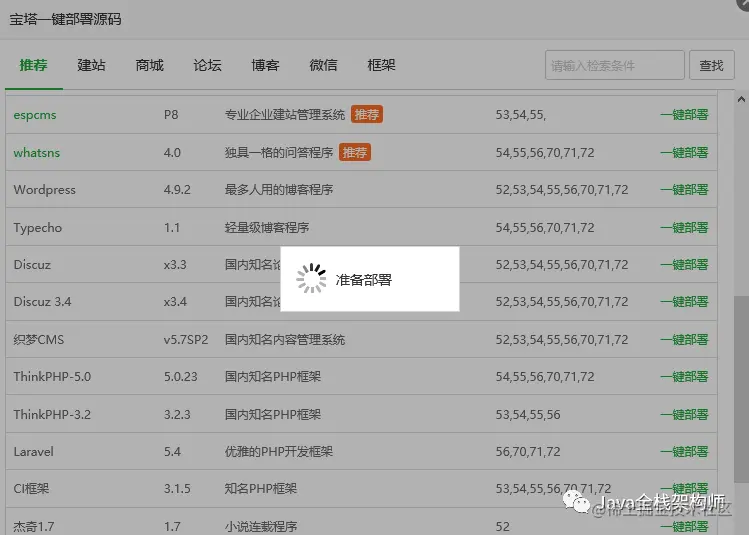Click the 查找 search button
The image size is (749, 535).
click(x=712, y=65)
